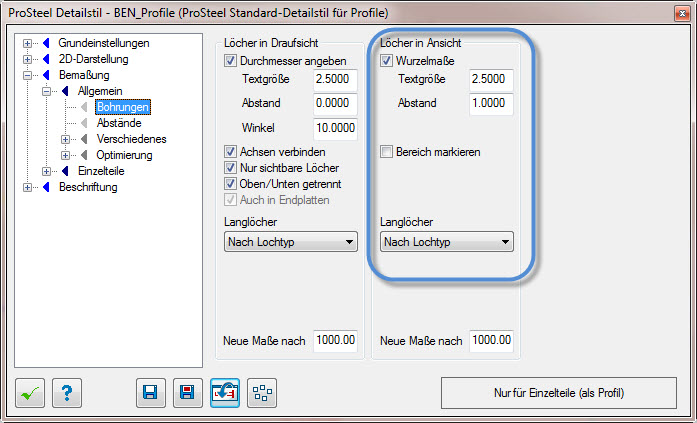
Task: Expand the 2D-Darstellung tree node
Action: [28, 60]
